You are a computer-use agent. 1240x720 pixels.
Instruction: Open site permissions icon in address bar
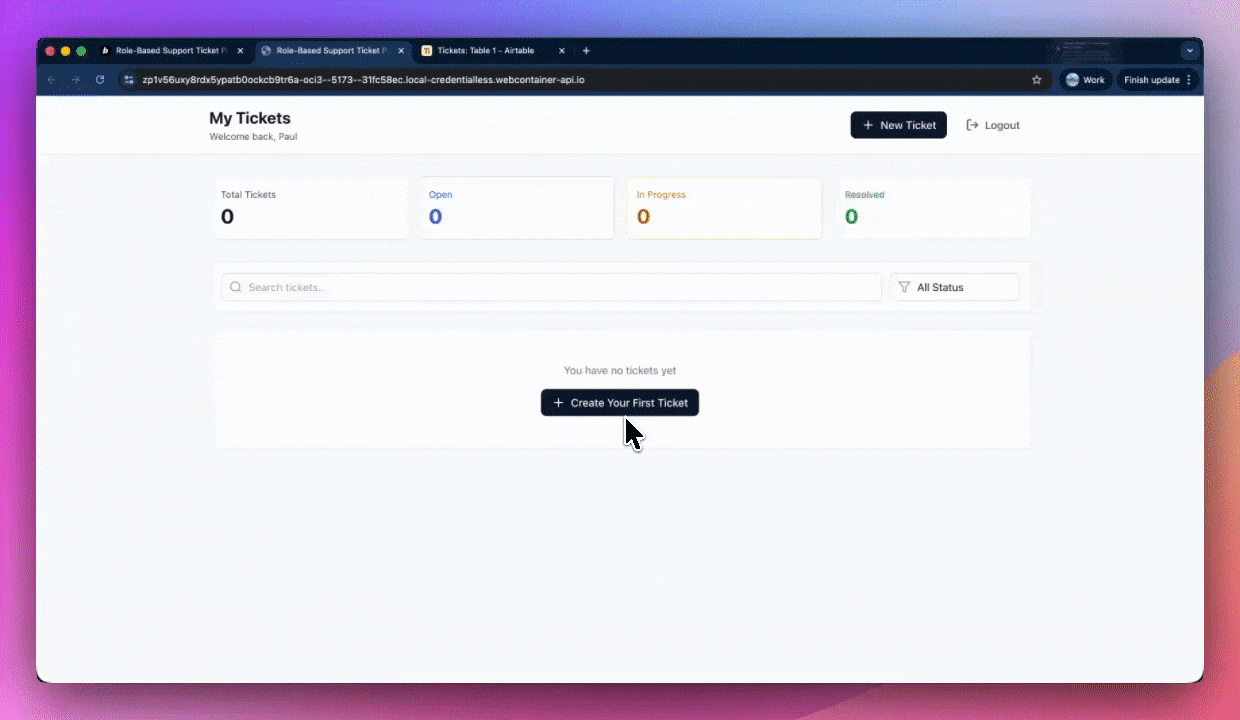(x=129, y=80)
